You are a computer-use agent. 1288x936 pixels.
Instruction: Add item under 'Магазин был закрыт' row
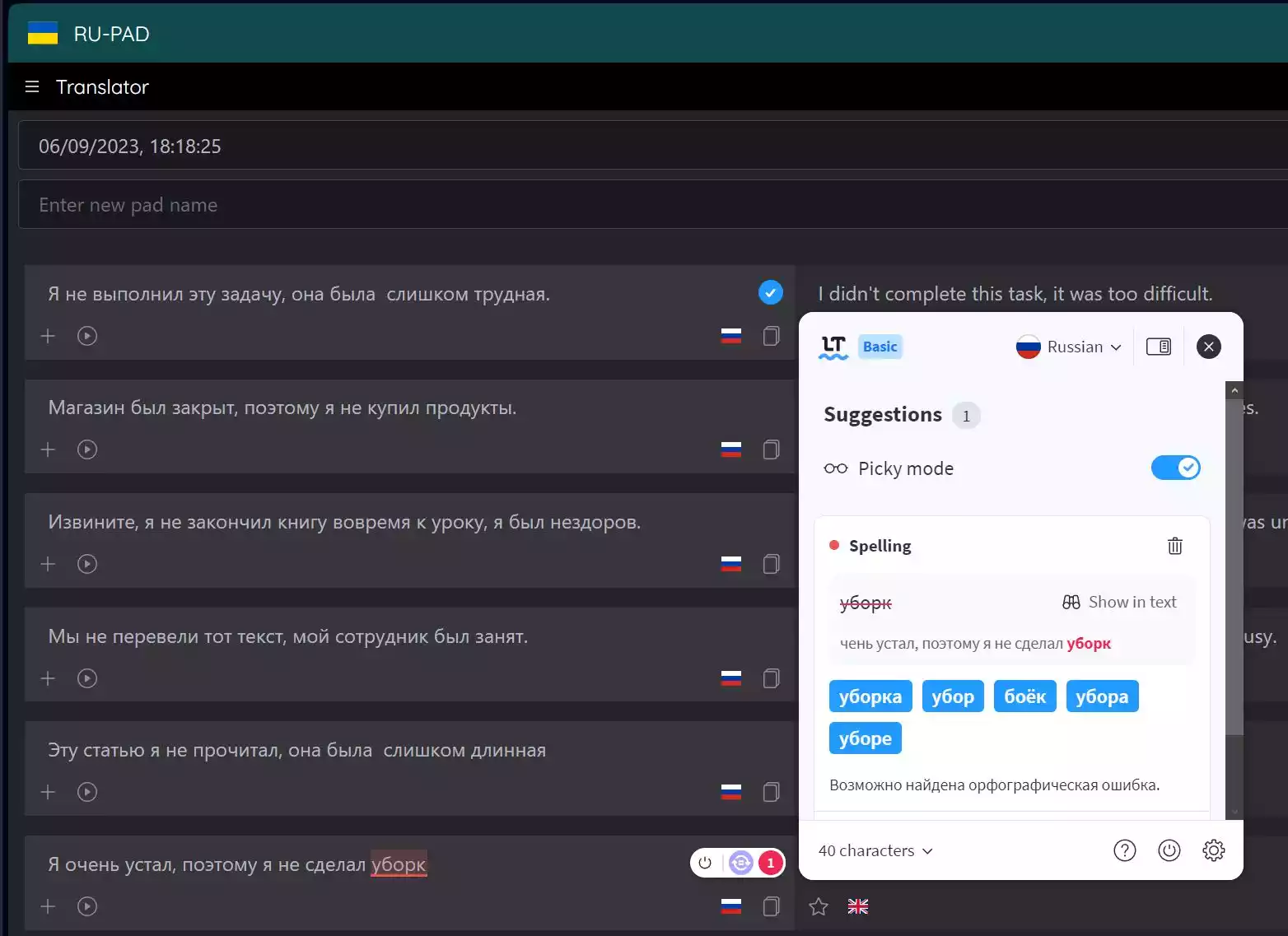coord(48,449)
